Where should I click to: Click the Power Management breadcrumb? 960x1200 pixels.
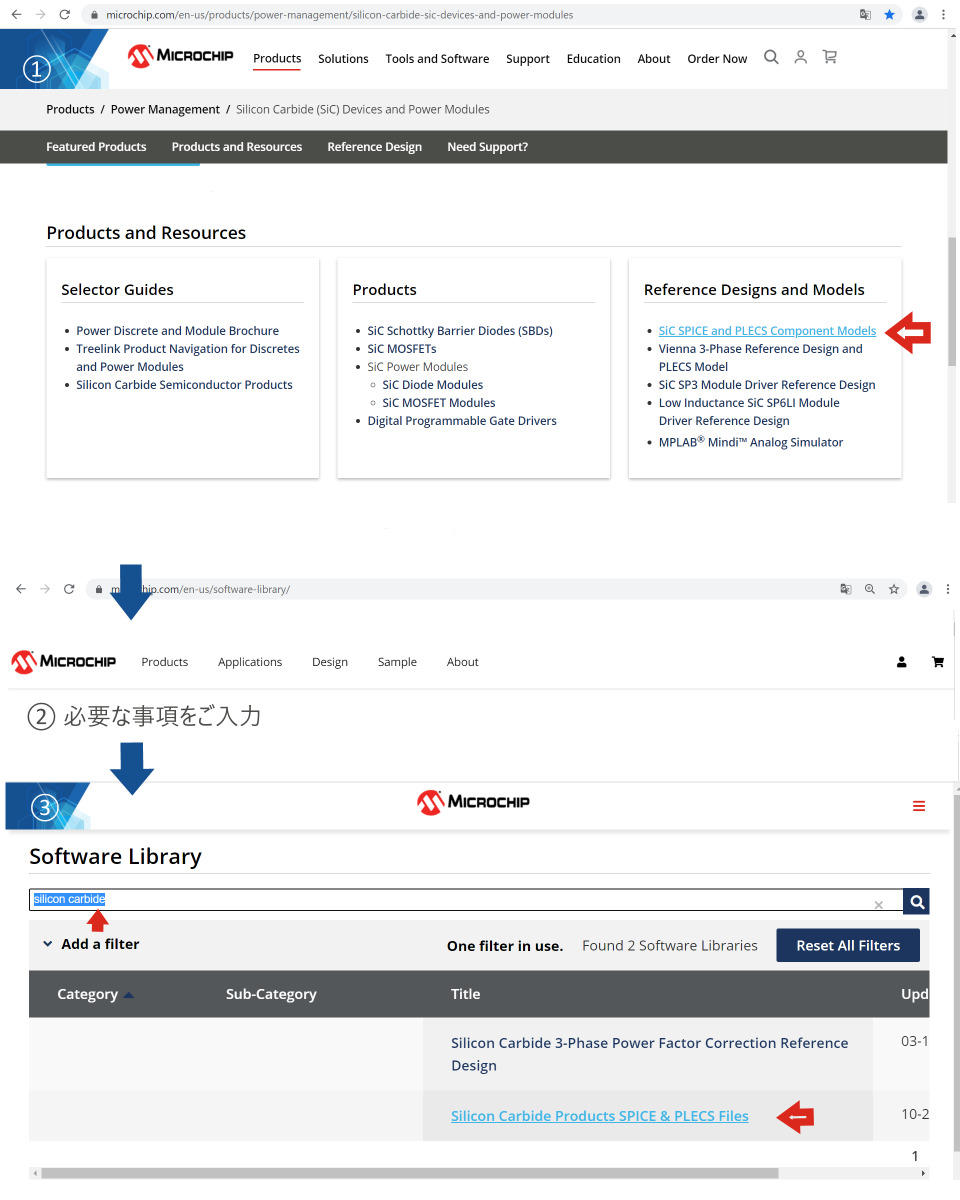click(x=165, y=109)
